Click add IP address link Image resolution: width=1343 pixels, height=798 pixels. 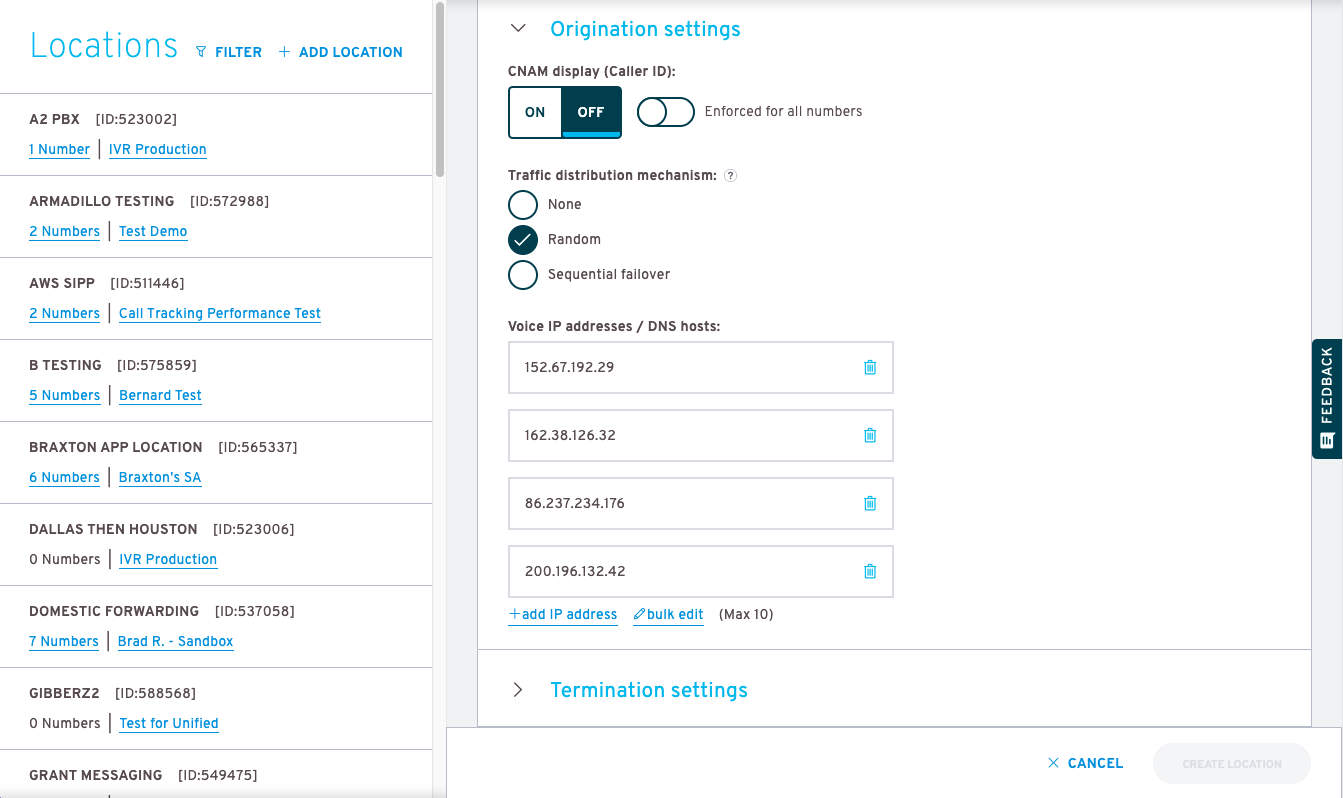click(563, 614)
